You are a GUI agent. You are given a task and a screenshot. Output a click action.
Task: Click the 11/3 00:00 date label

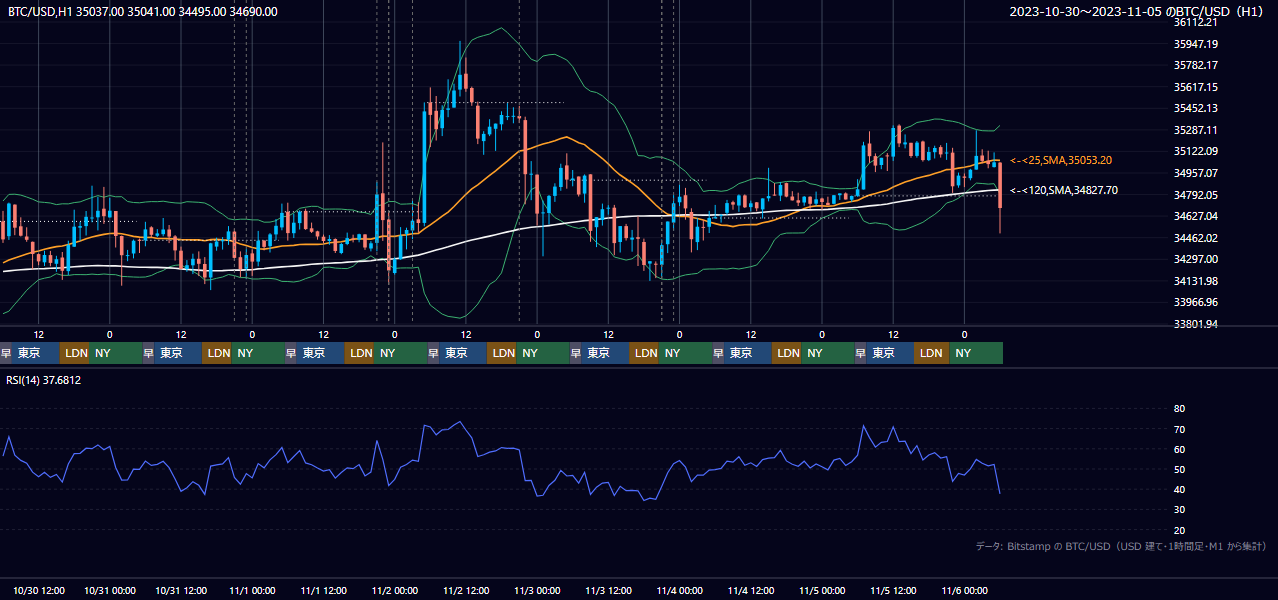(x=537, y=590)
